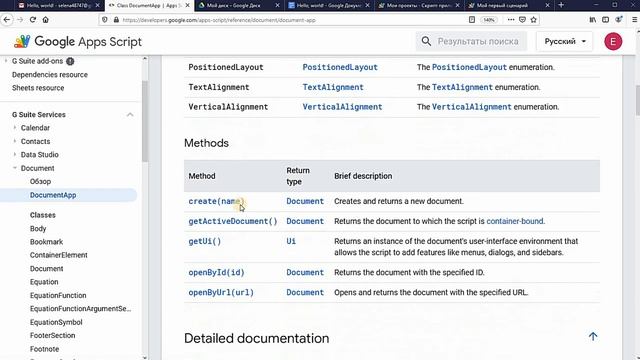Open VerticalAlignment type link in table
Screen dimensions: 640x360
pyautogui.click(x=342, y=107)
